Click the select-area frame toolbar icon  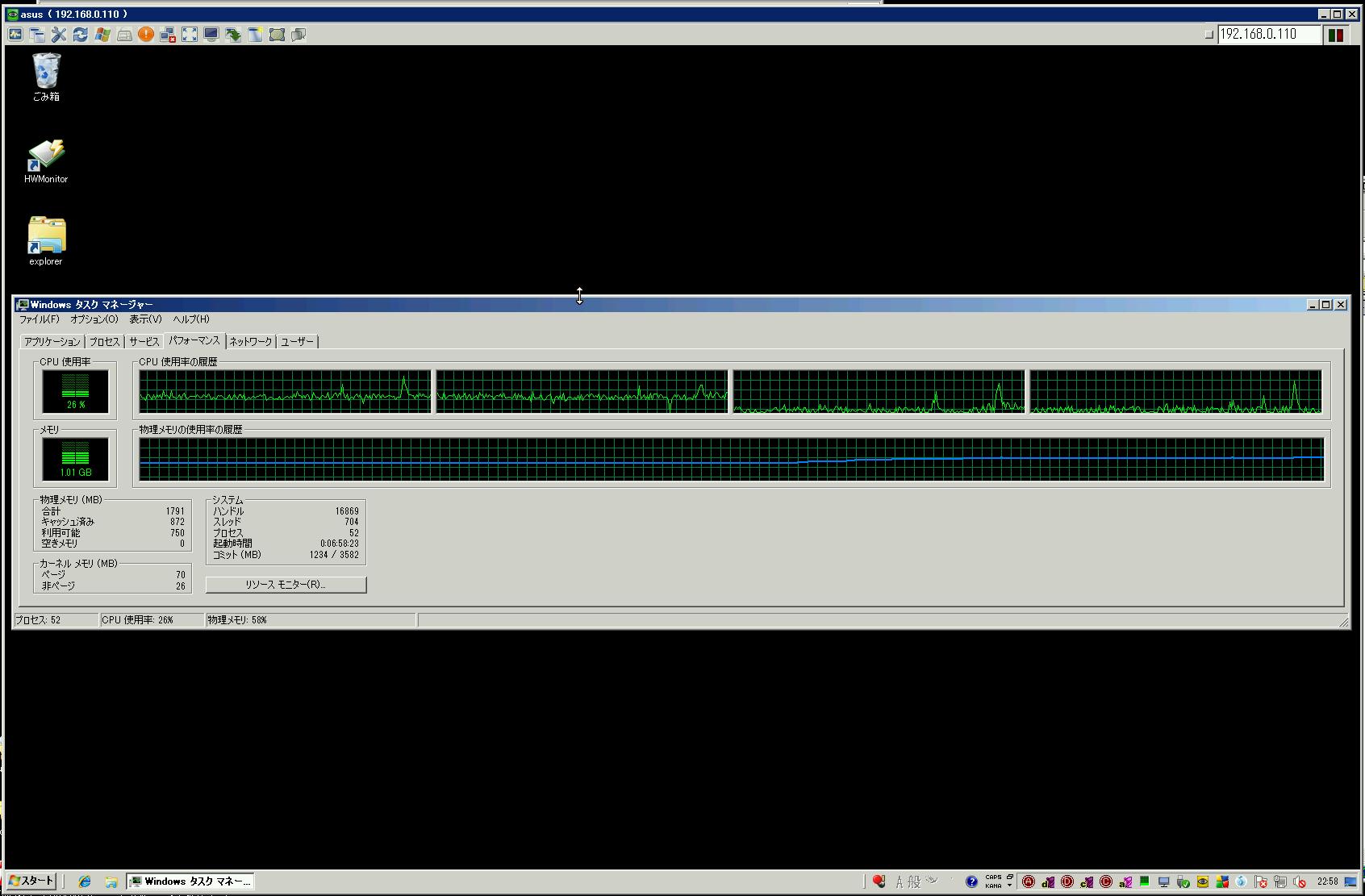[x=277, y=34]
